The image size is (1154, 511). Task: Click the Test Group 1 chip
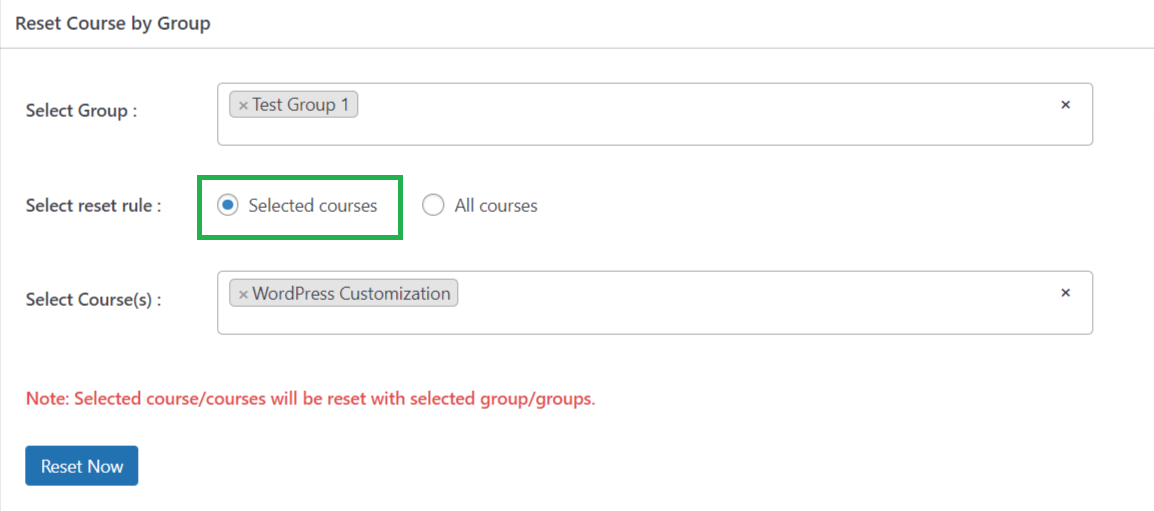pos(294,105)
